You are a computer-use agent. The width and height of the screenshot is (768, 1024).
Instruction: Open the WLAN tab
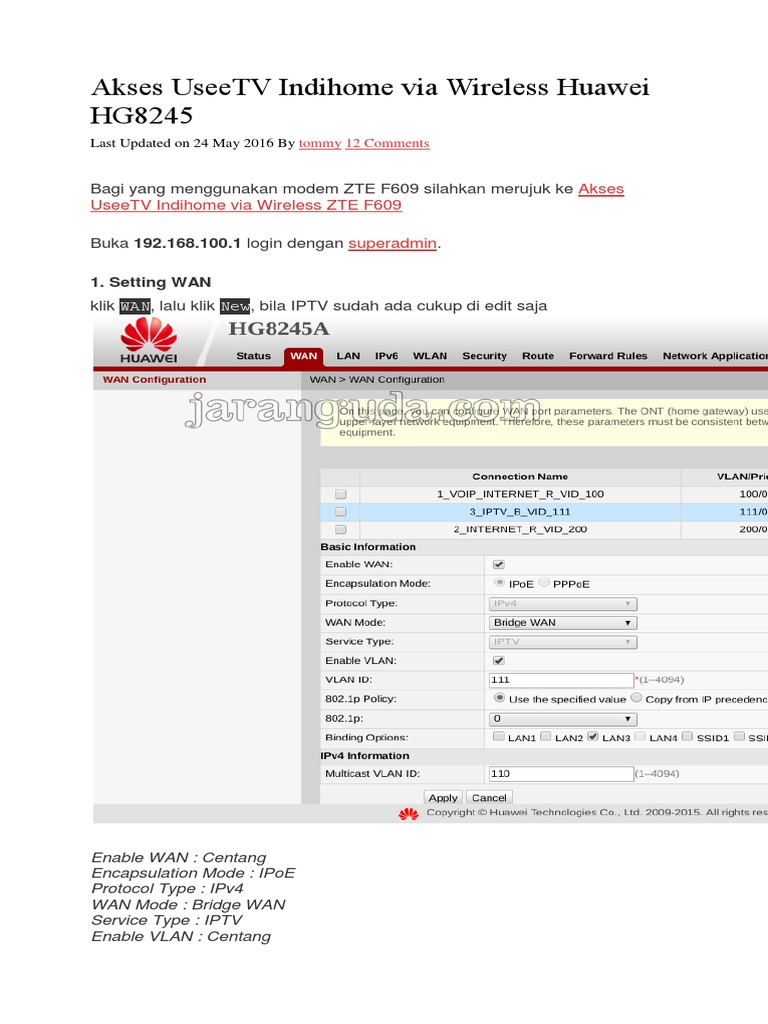(430, 356)
